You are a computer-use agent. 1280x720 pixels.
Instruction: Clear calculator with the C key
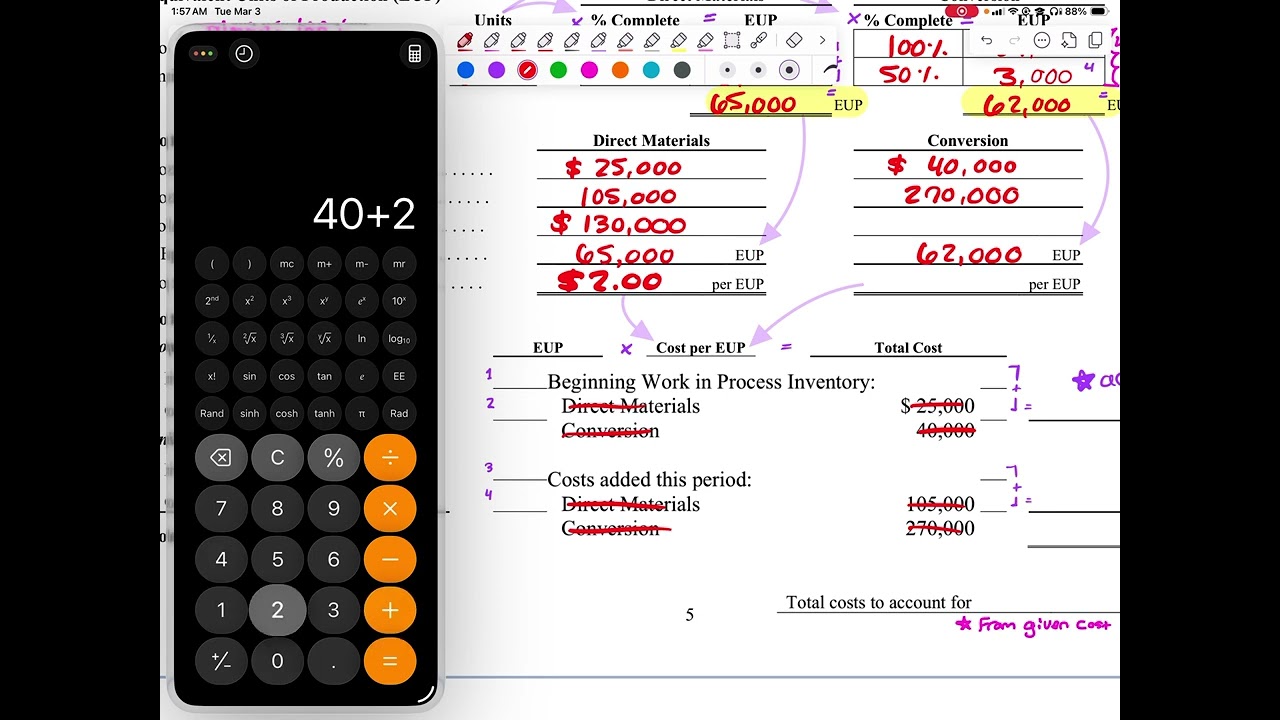(x=277, y=458)
